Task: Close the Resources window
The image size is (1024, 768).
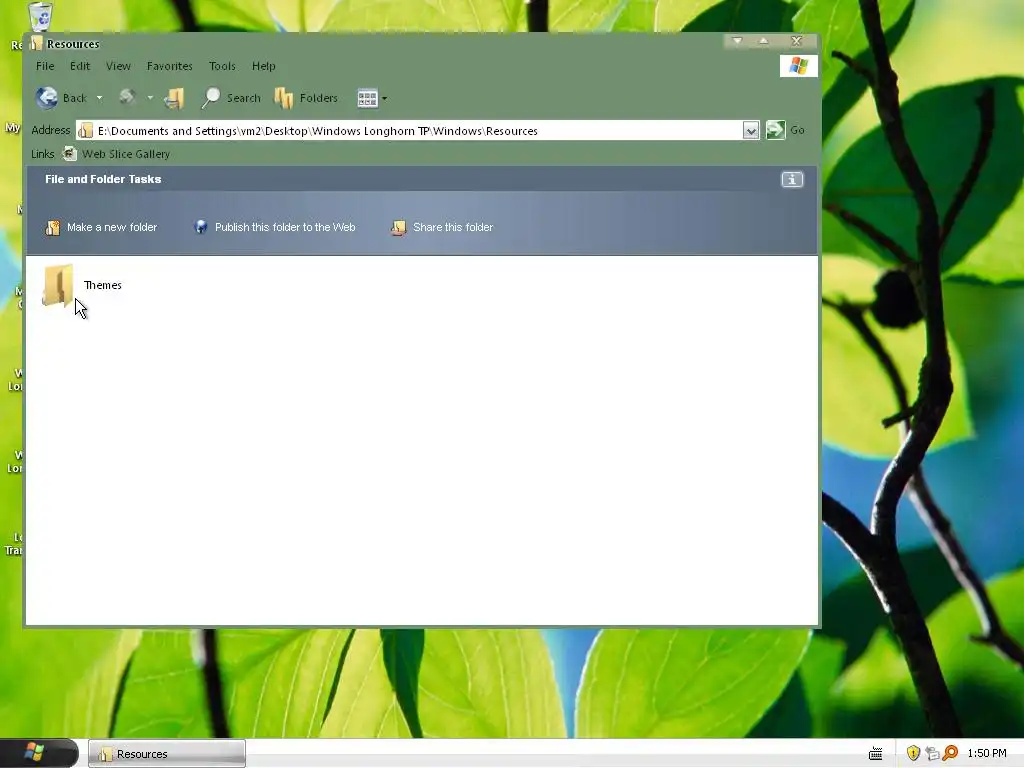Action: pyautogui.click(x=796, y=41)
